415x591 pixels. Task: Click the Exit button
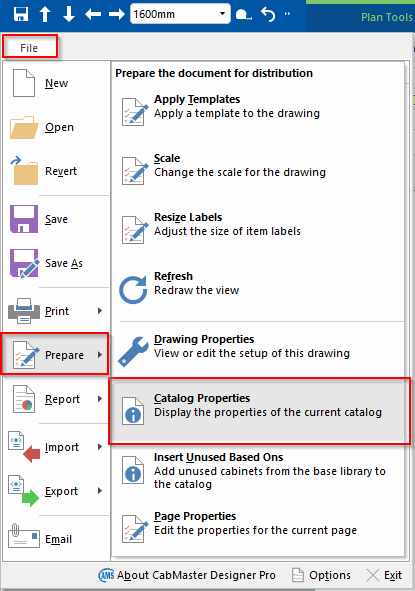384,575
